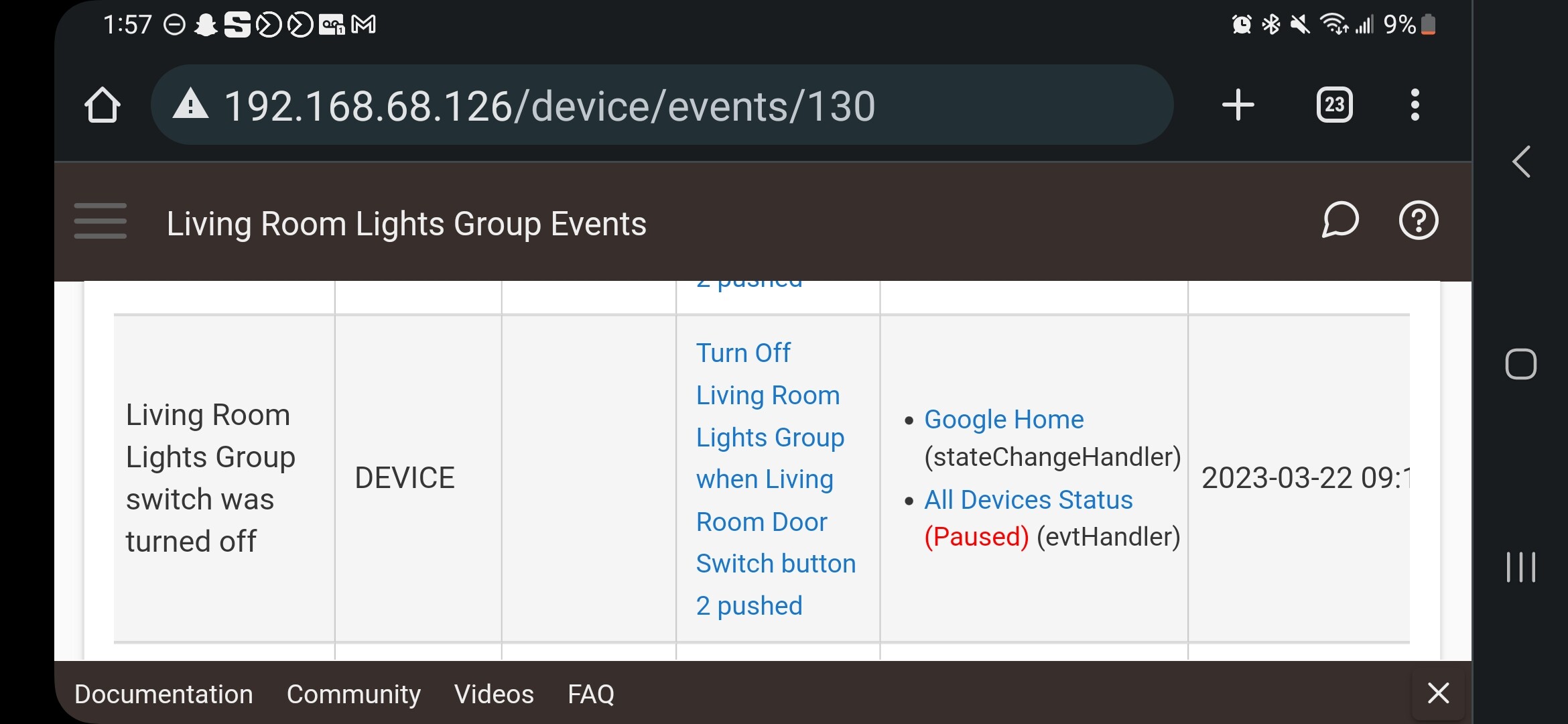Open the Turn Off Living Room Lights rule link
This screenshot has width=1568, height=724.
pyautogui.click(x=776, y=479)
